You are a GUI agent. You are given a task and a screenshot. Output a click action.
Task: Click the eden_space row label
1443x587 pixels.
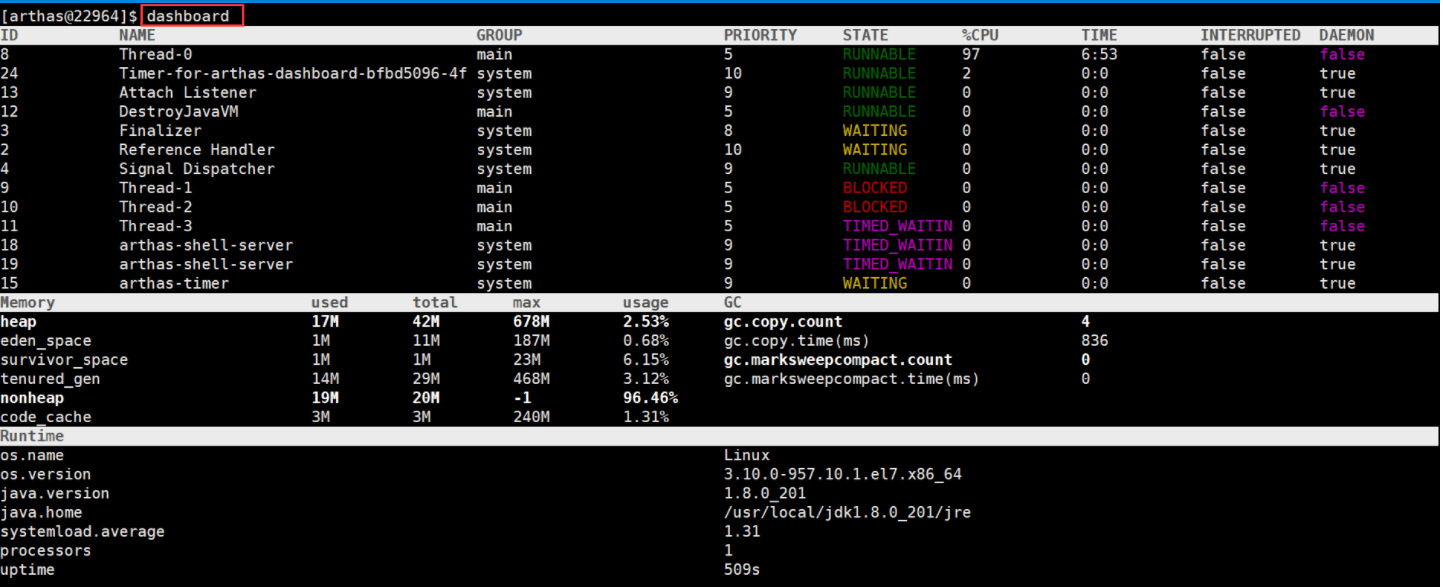46,340
